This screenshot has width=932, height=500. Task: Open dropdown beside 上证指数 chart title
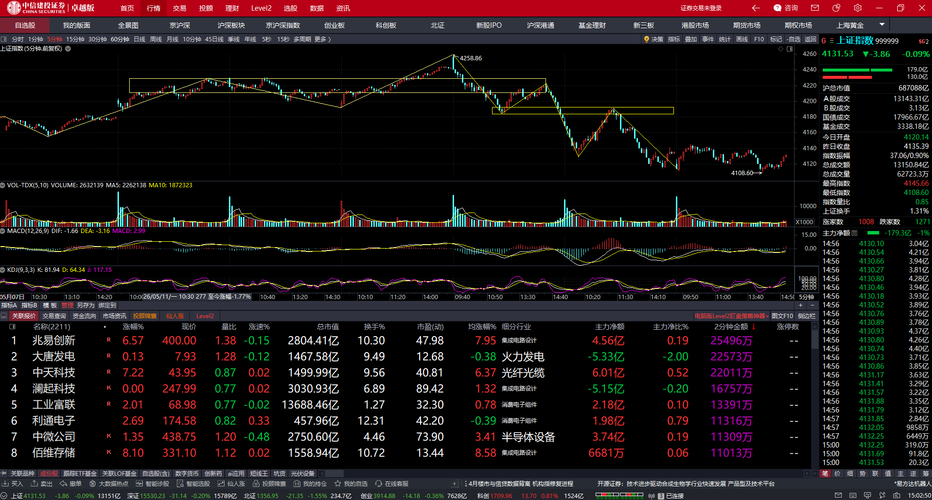(68, 49)
